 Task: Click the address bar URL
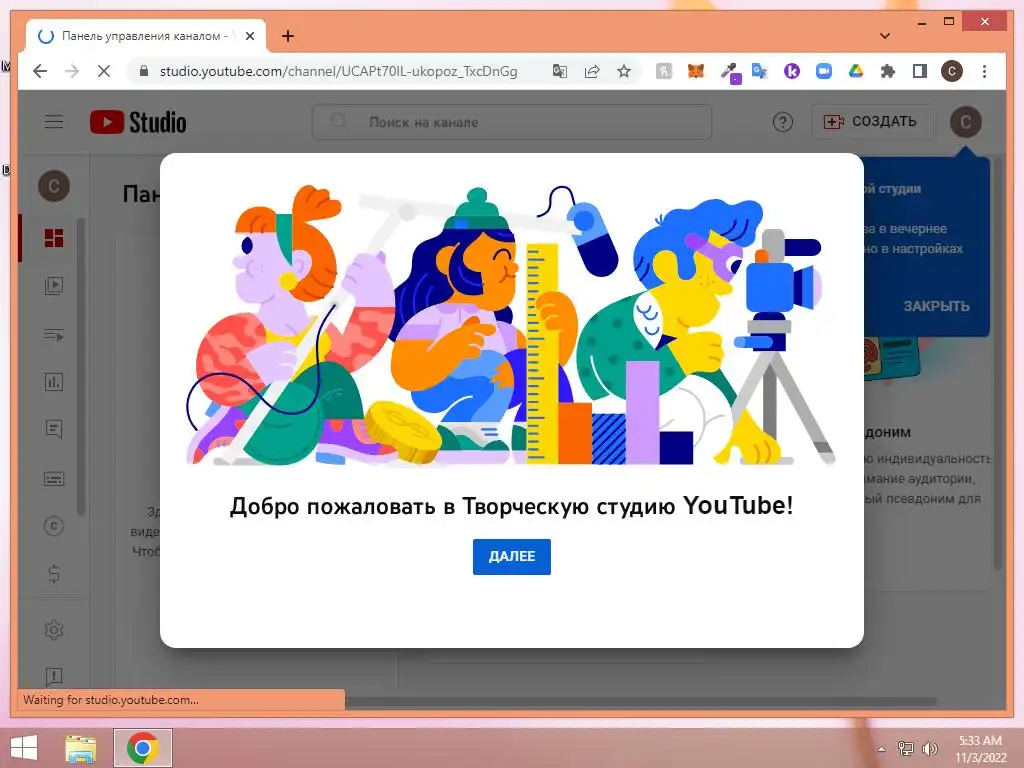coord(338,71)
